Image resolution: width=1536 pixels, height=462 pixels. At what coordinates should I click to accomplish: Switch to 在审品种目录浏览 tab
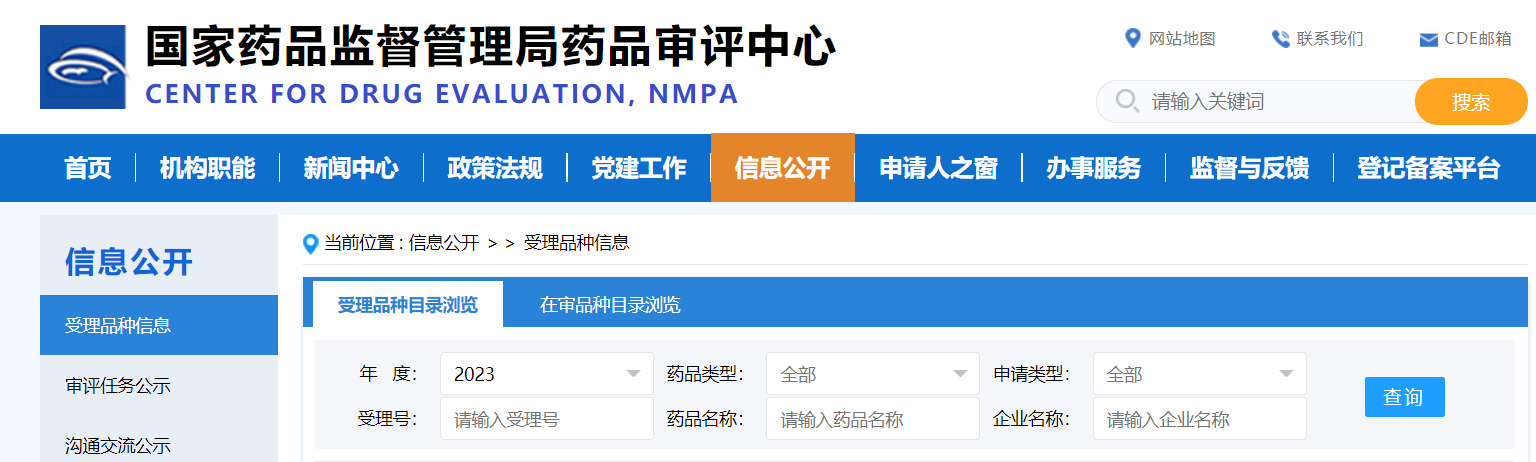[610, 304]
